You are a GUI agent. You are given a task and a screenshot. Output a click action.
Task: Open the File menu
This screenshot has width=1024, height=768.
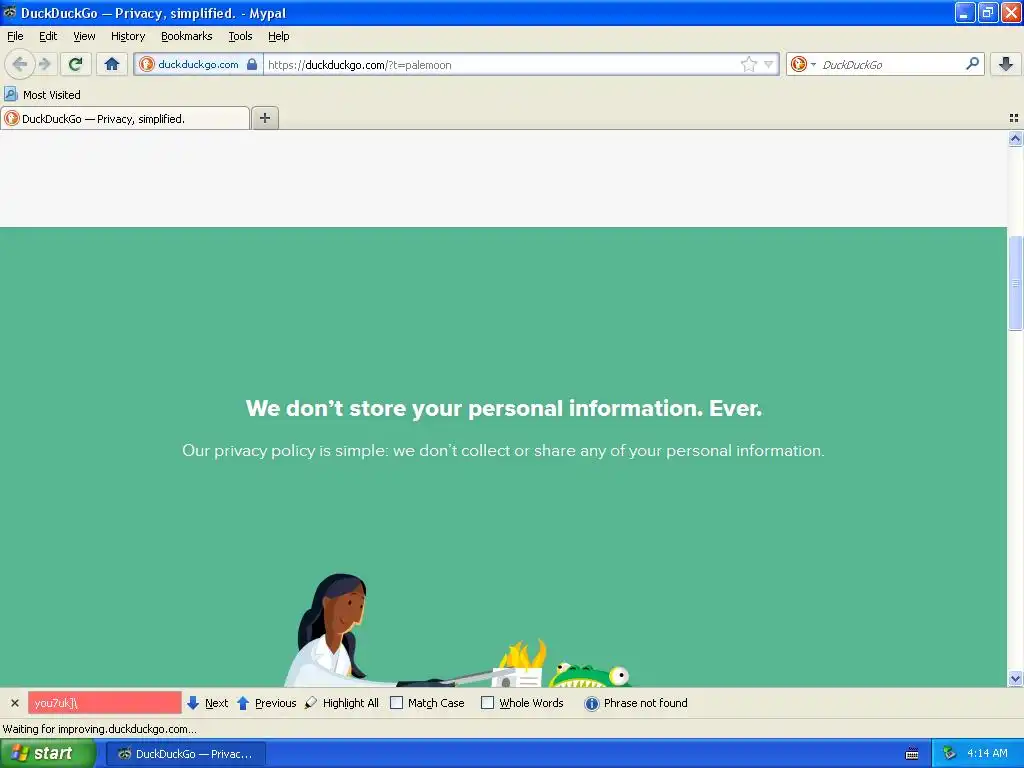pos(15,36)
